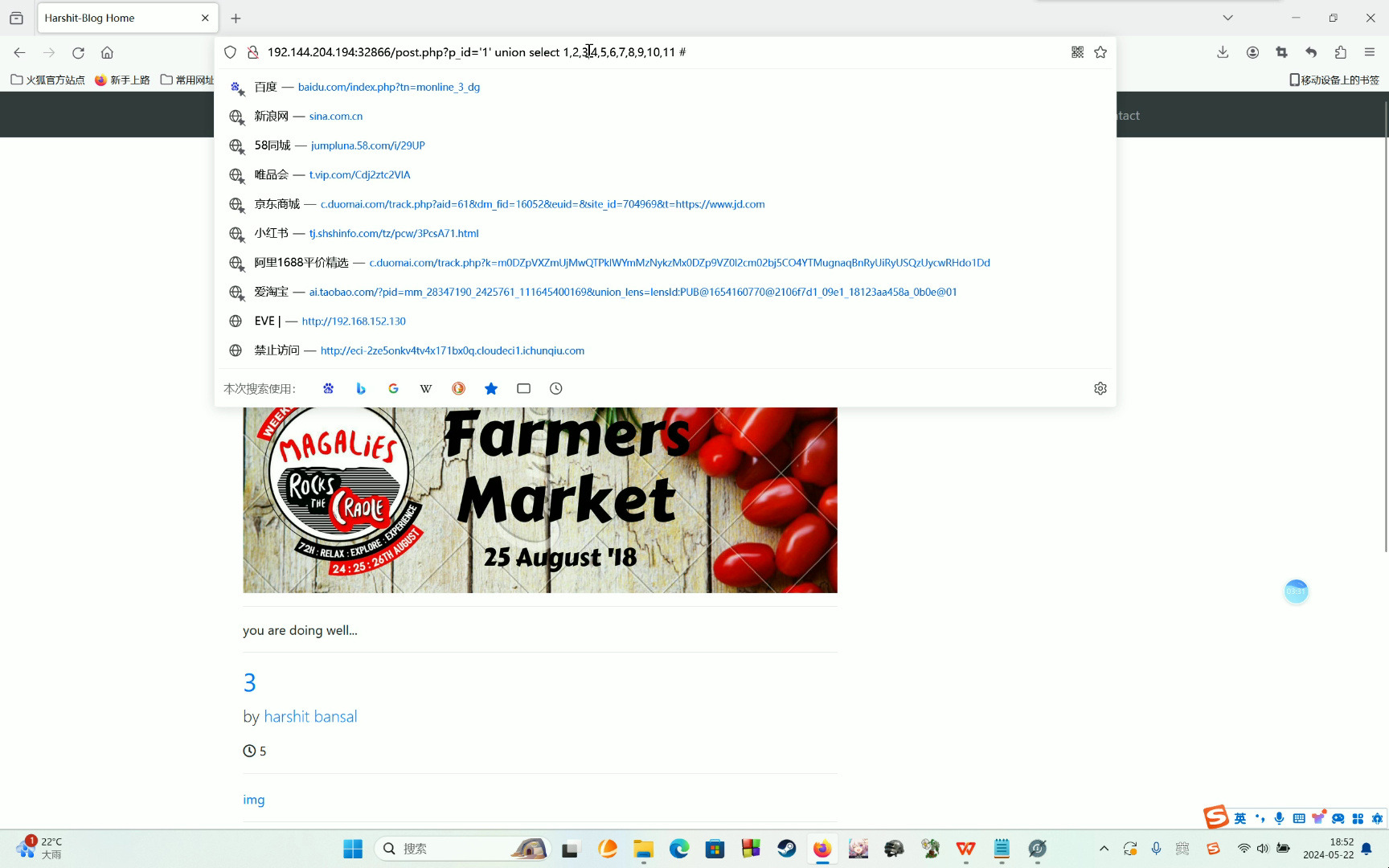The image size is (1389, 868).
Task: Open the Firefox account icon
Action: pyautogui.click(x=1252, y=51)
